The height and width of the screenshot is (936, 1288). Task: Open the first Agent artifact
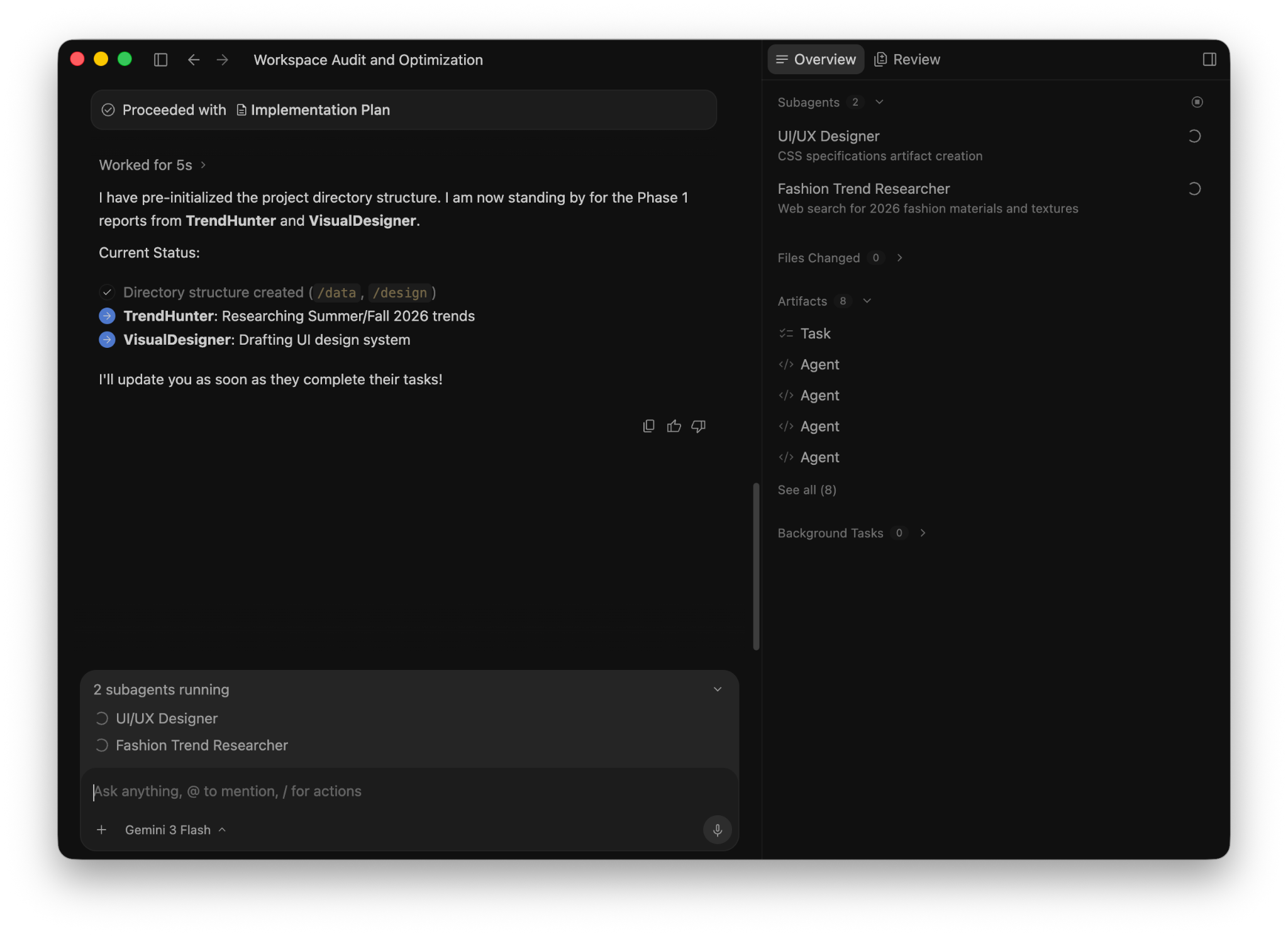pos(819,365)
